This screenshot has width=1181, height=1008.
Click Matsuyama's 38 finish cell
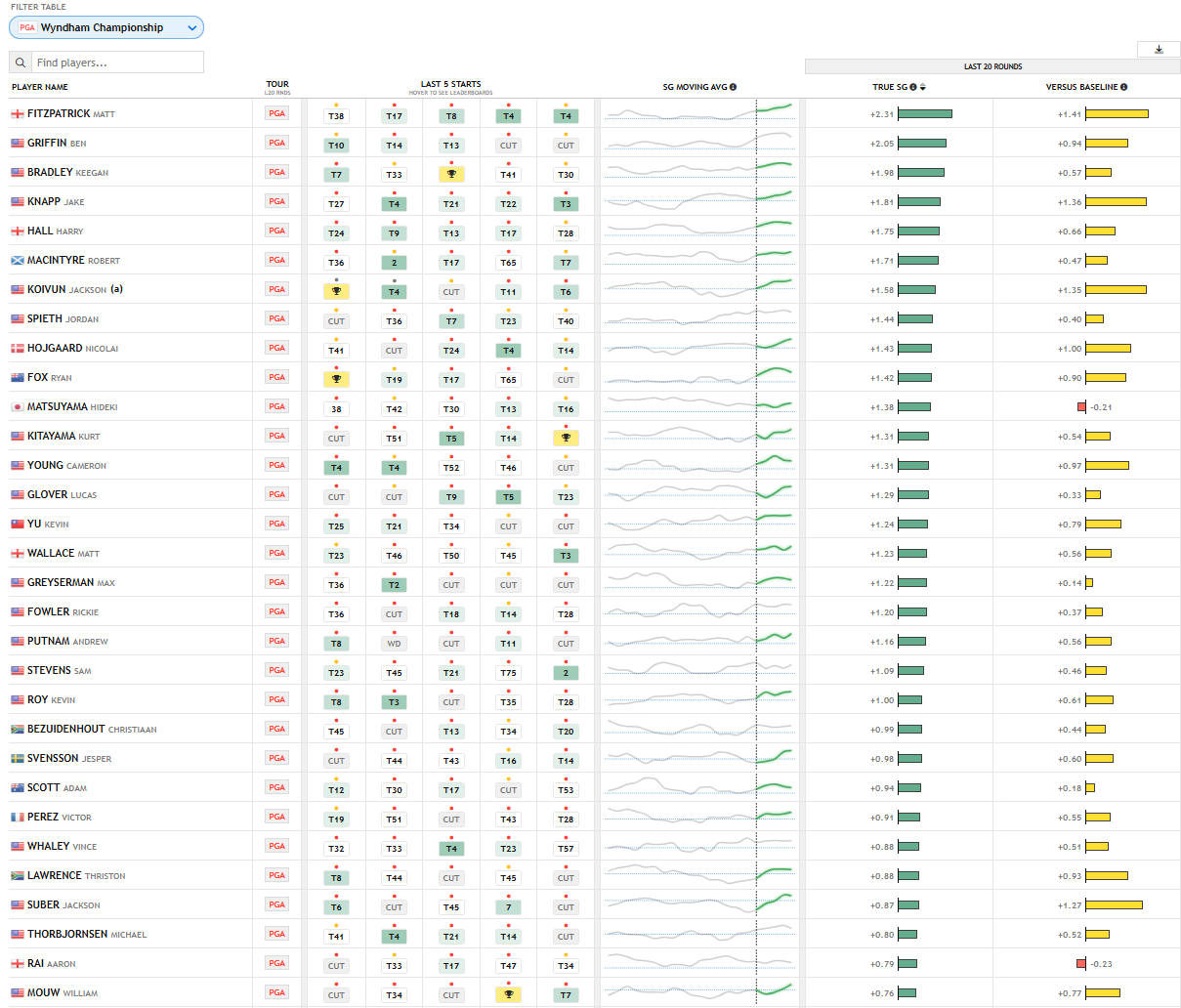[x=336, y=408]
